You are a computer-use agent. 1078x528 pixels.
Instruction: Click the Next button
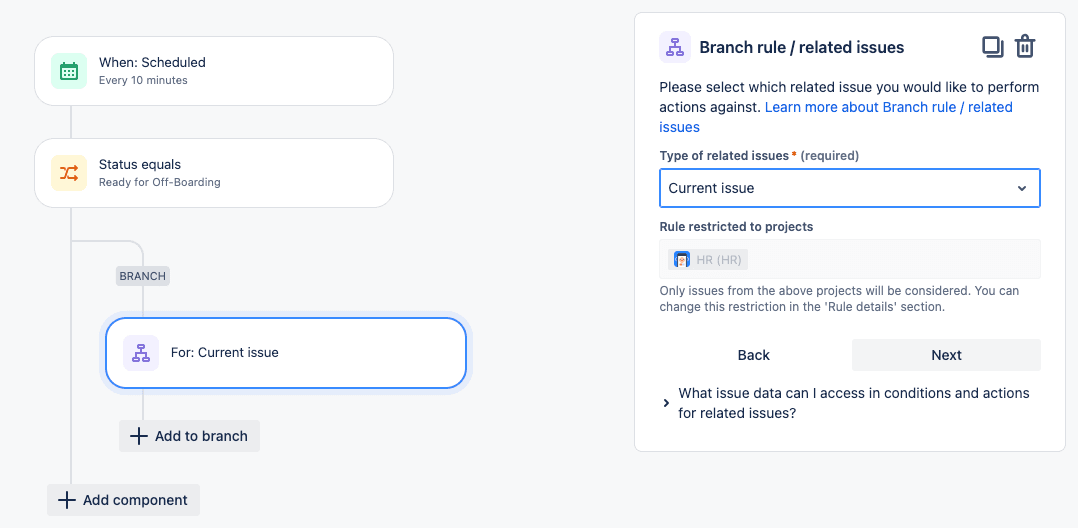(x=946, y=355)
